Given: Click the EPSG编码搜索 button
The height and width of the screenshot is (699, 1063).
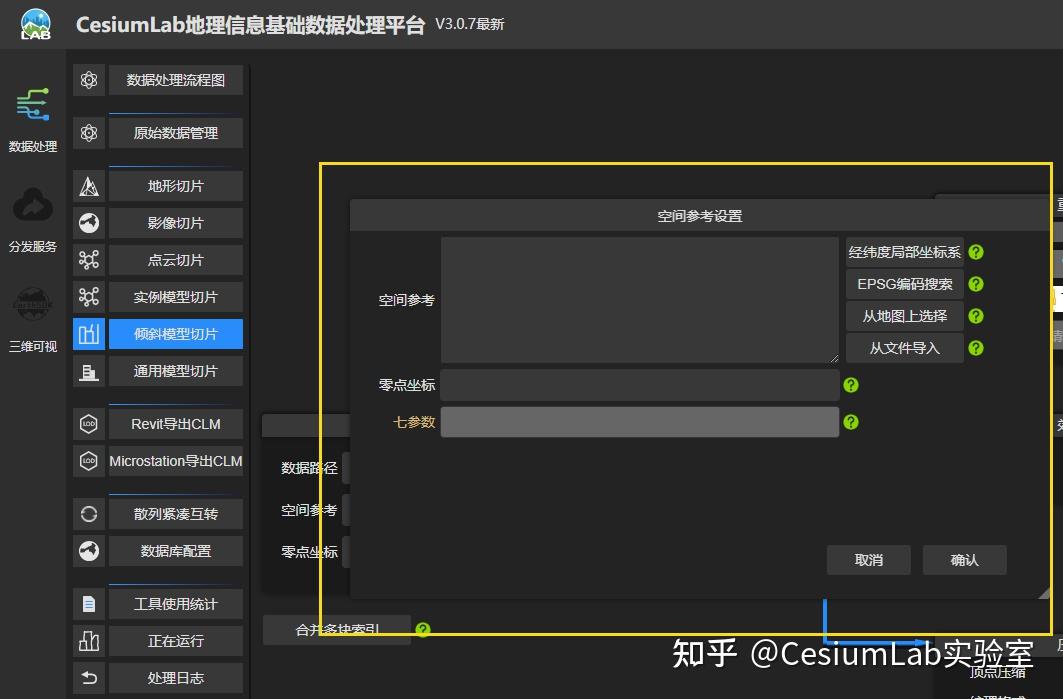Looking at the screenshot, I should point(903,283).
